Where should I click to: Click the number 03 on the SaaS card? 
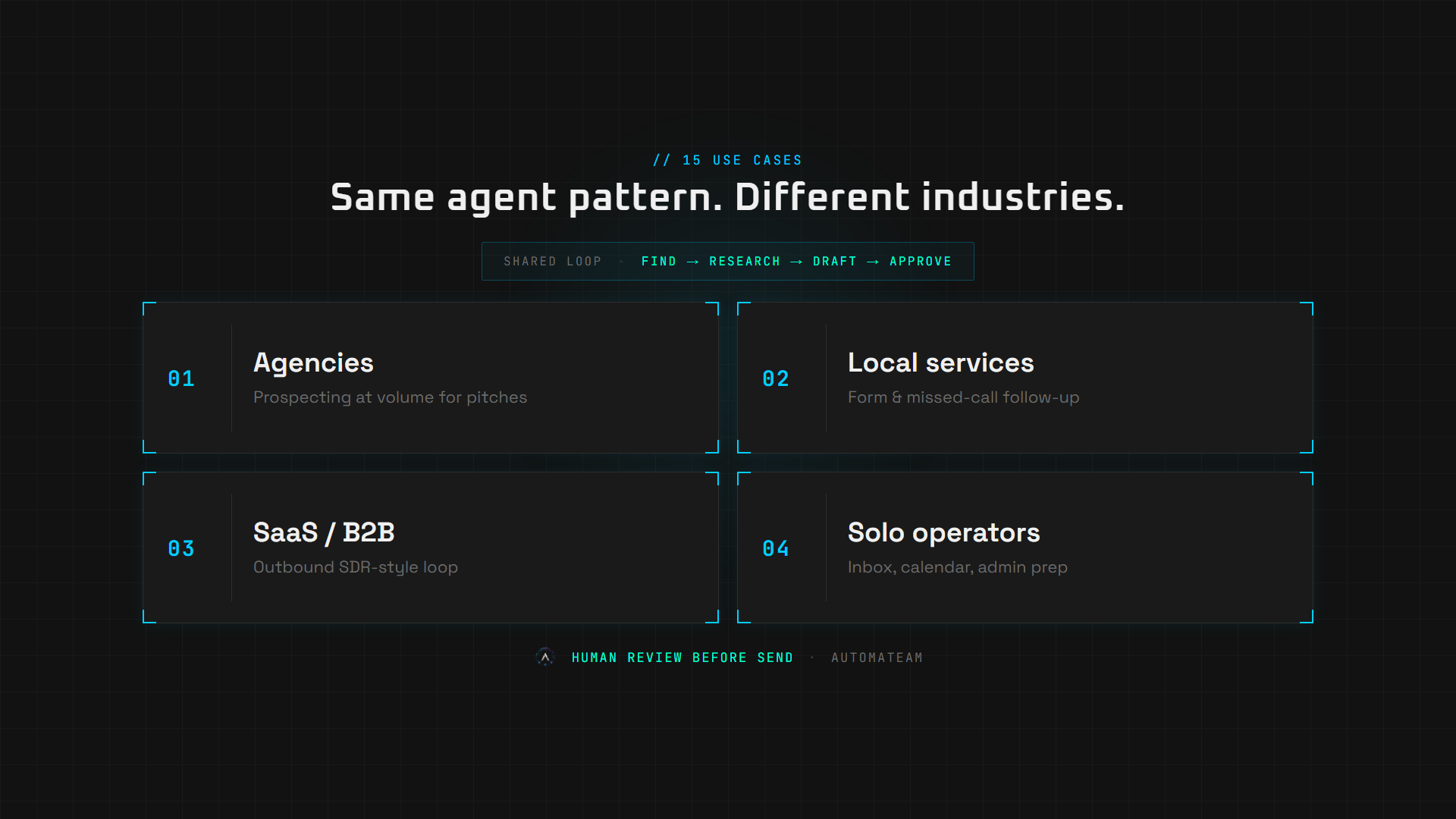181,548
